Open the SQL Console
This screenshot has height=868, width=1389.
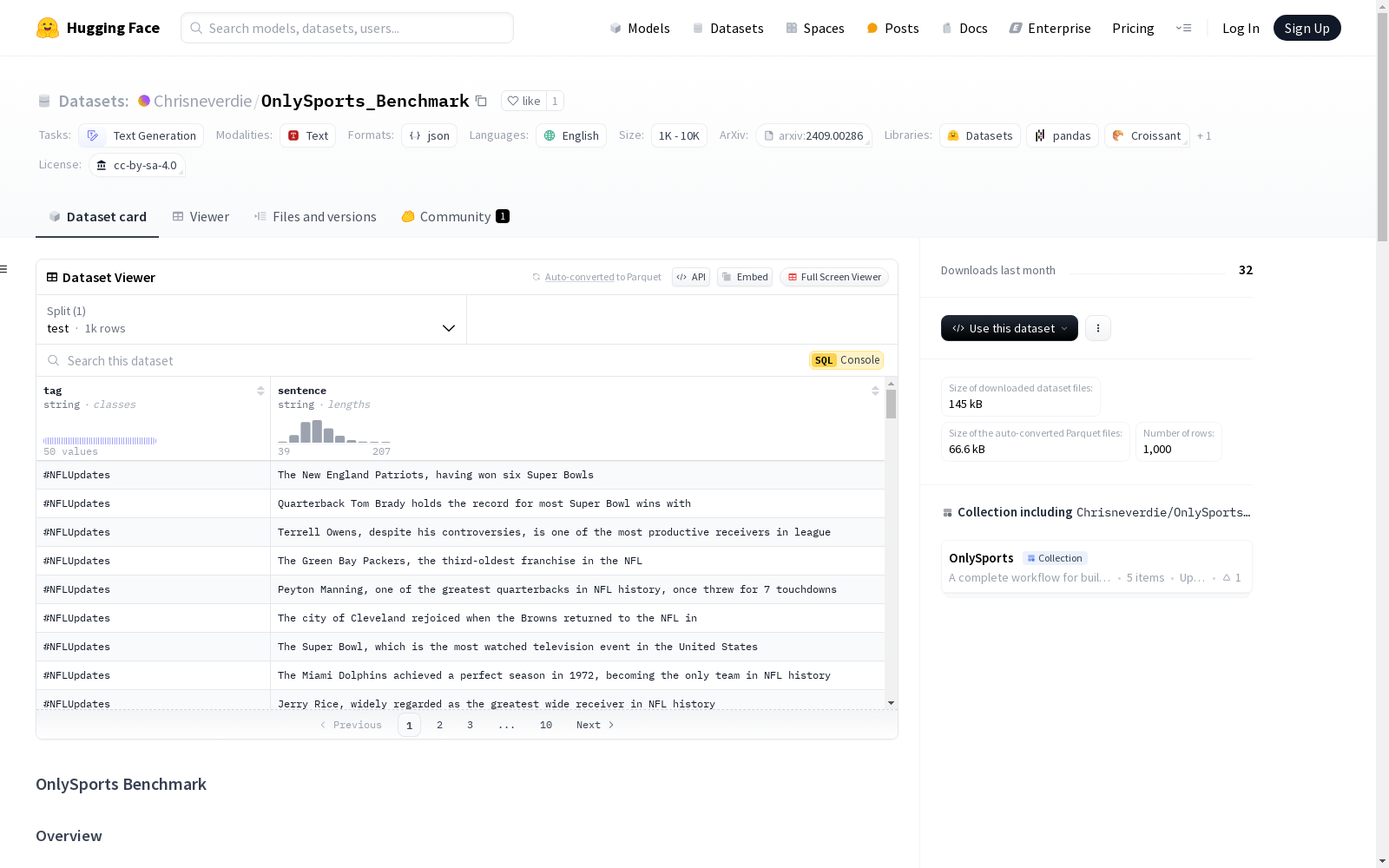point(846,360)
